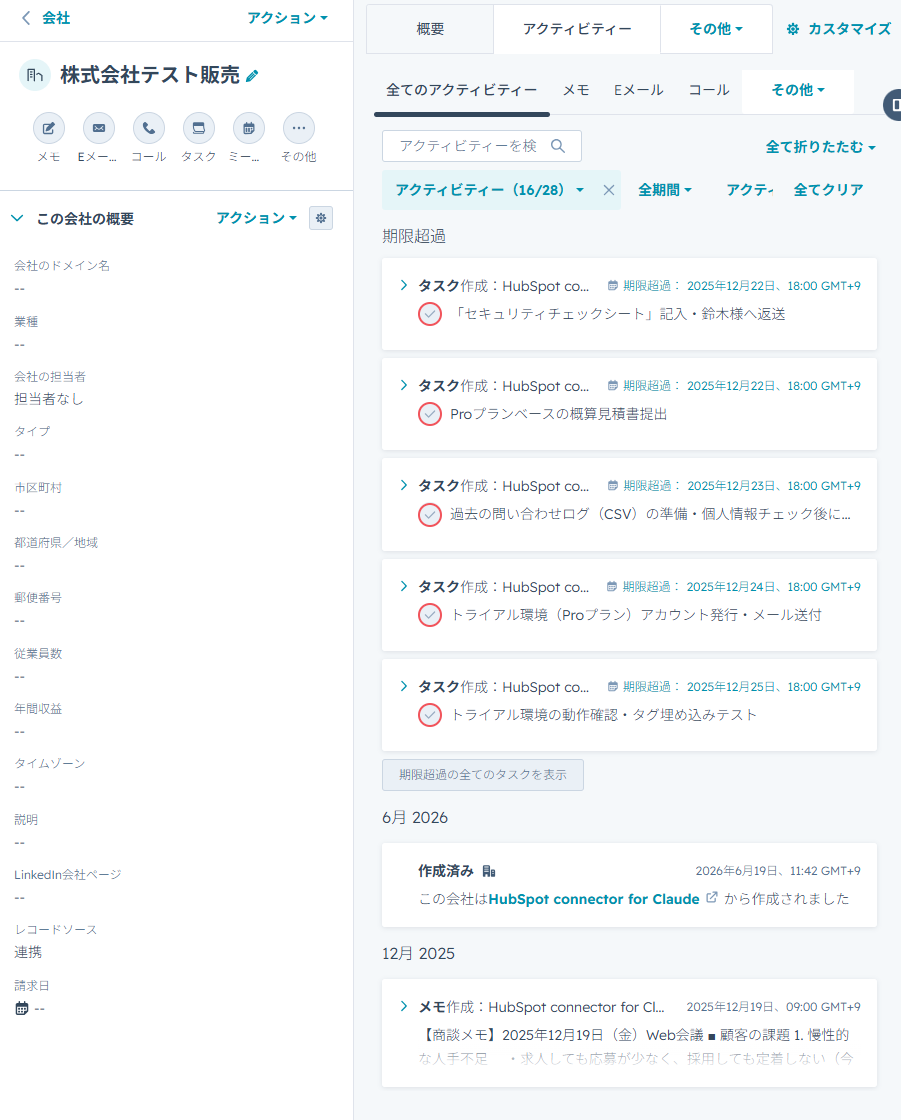Create a note with メモ icon
This screenshot has height=1120, width=901.
pos(49,129)
